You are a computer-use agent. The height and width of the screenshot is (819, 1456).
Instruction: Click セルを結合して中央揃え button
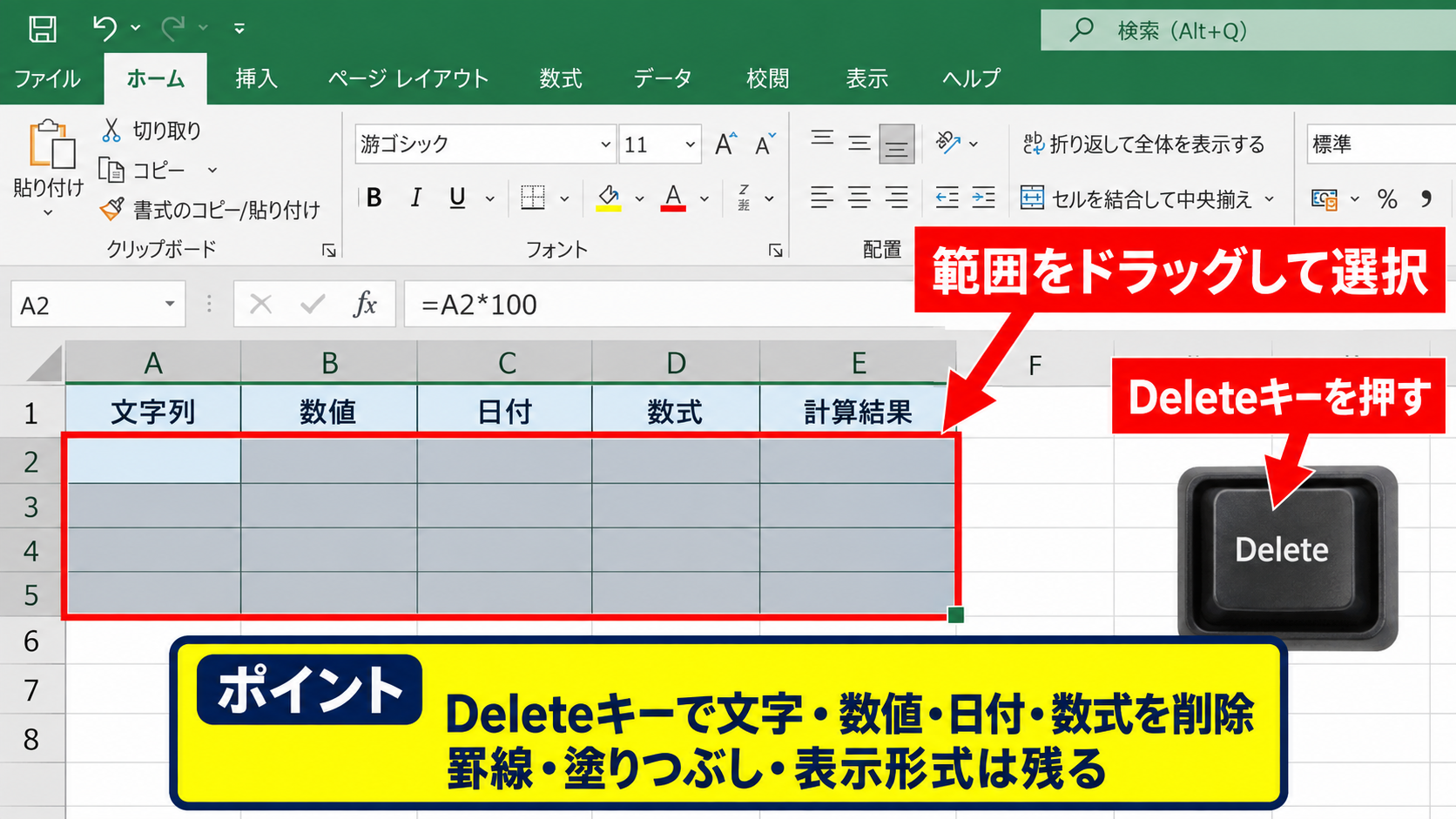[x=1136, y=199]
